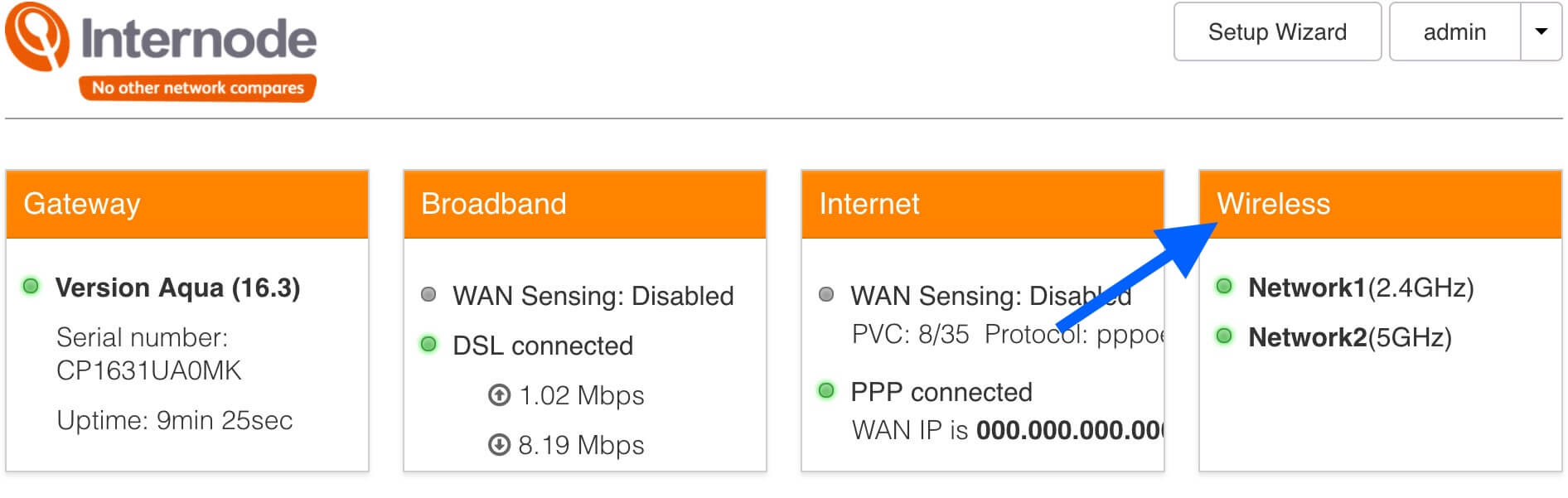Click the green PPP connected status dot

(x=826, y=391)
